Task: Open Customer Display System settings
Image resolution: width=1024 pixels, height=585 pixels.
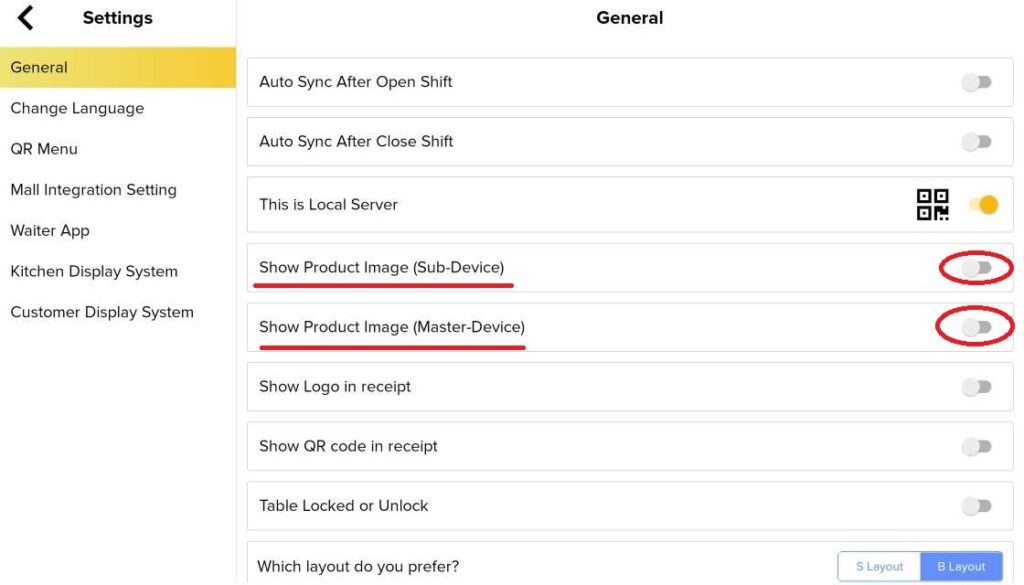Action: [x=102, y=313]
